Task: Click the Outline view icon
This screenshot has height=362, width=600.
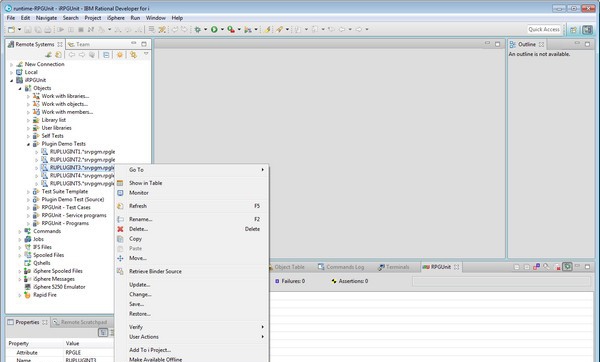Action: pos(513,44)
